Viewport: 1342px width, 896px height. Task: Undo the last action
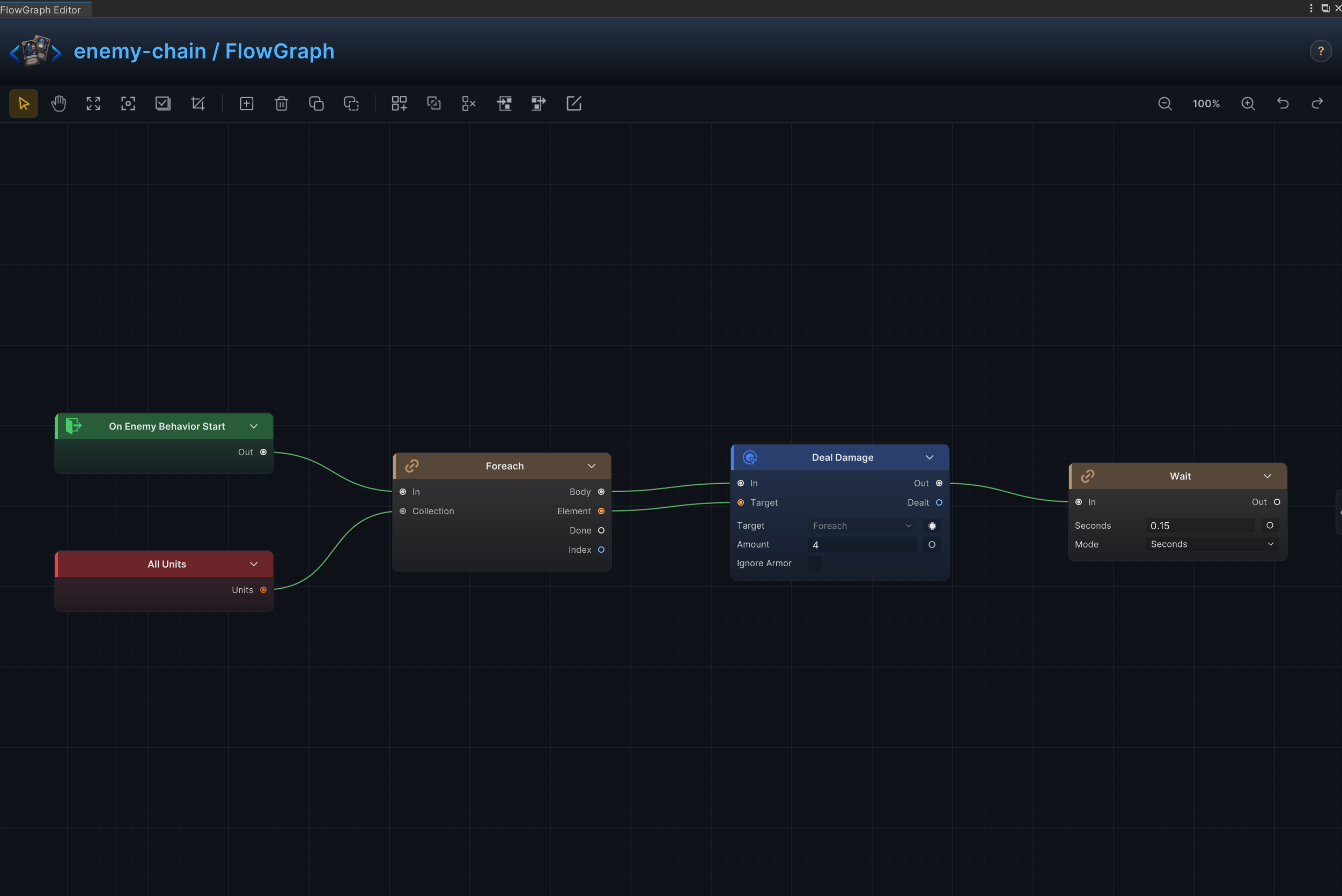[x=1283, y=103]
